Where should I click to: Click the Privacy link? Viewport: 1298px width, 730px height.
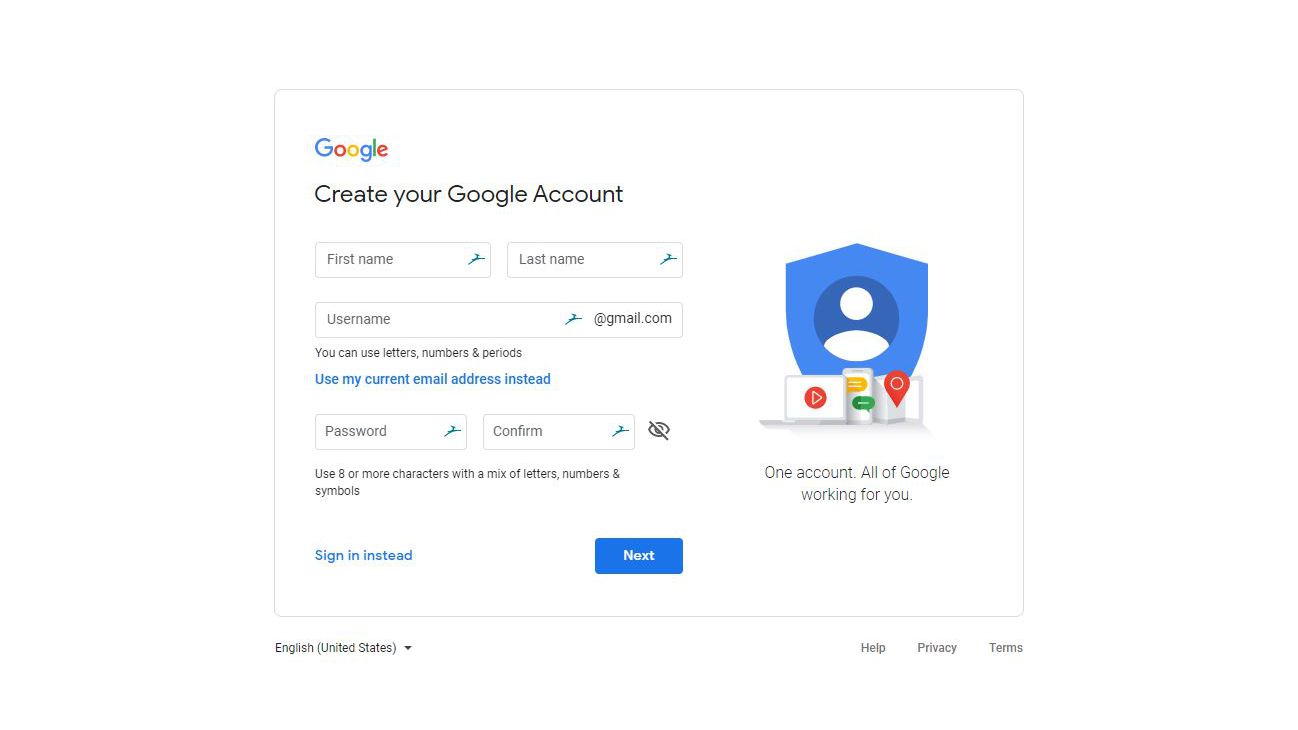936,647
